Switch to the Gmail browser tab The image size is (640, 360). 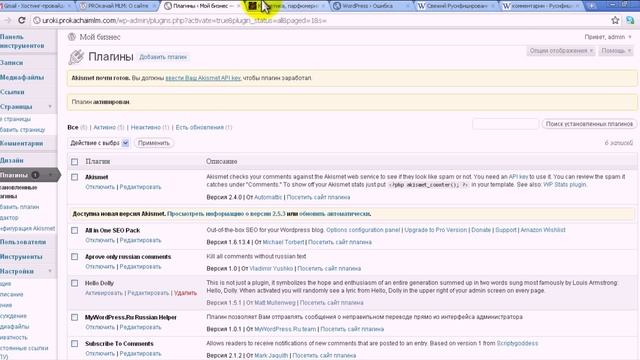[35, 6]
